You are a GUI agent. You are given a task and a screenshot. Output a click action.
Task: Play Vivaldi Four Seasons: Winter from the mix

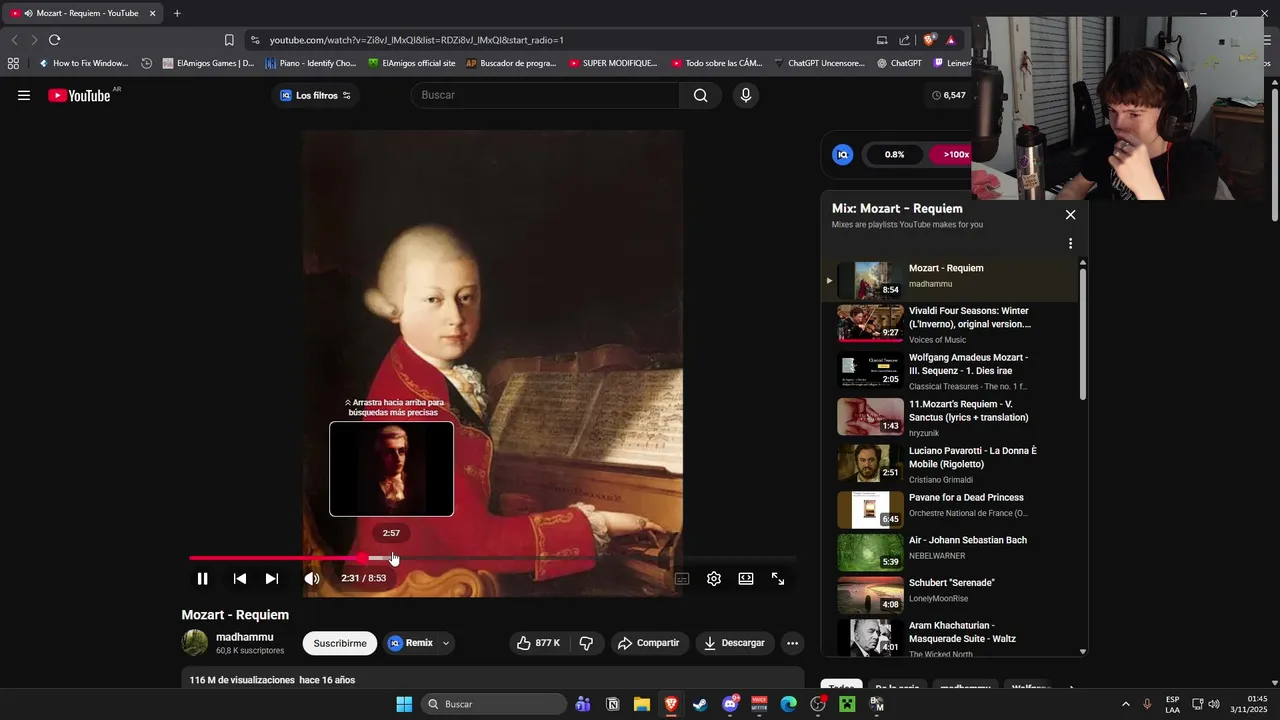(x=950, y=324)
